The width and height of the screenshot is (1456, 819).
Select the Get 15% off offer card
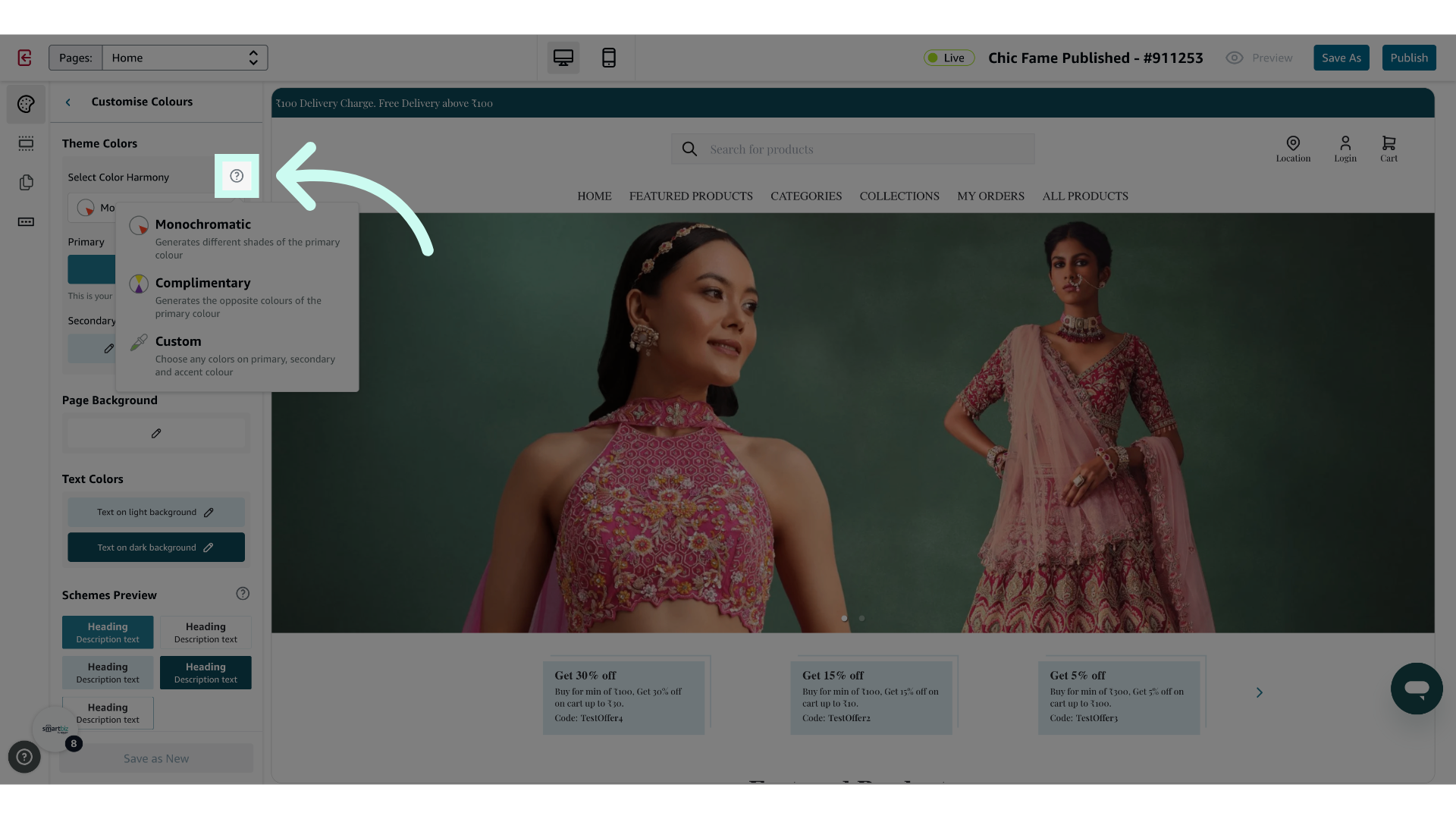(871, 697)
